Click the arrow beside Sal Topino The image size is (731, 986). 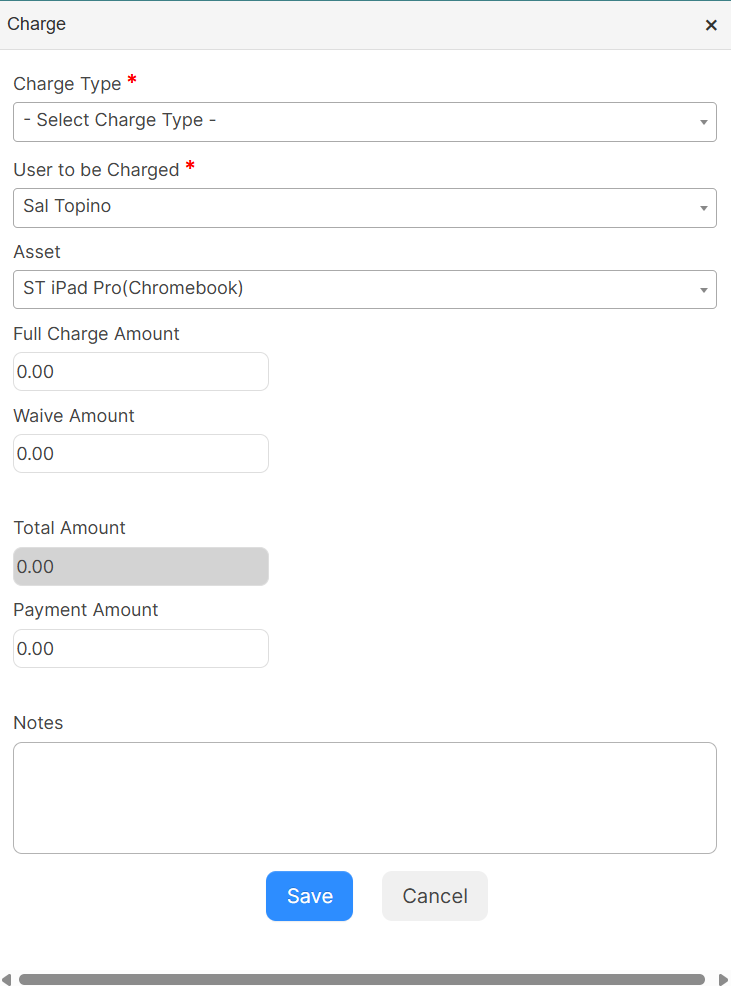[703, 208]
